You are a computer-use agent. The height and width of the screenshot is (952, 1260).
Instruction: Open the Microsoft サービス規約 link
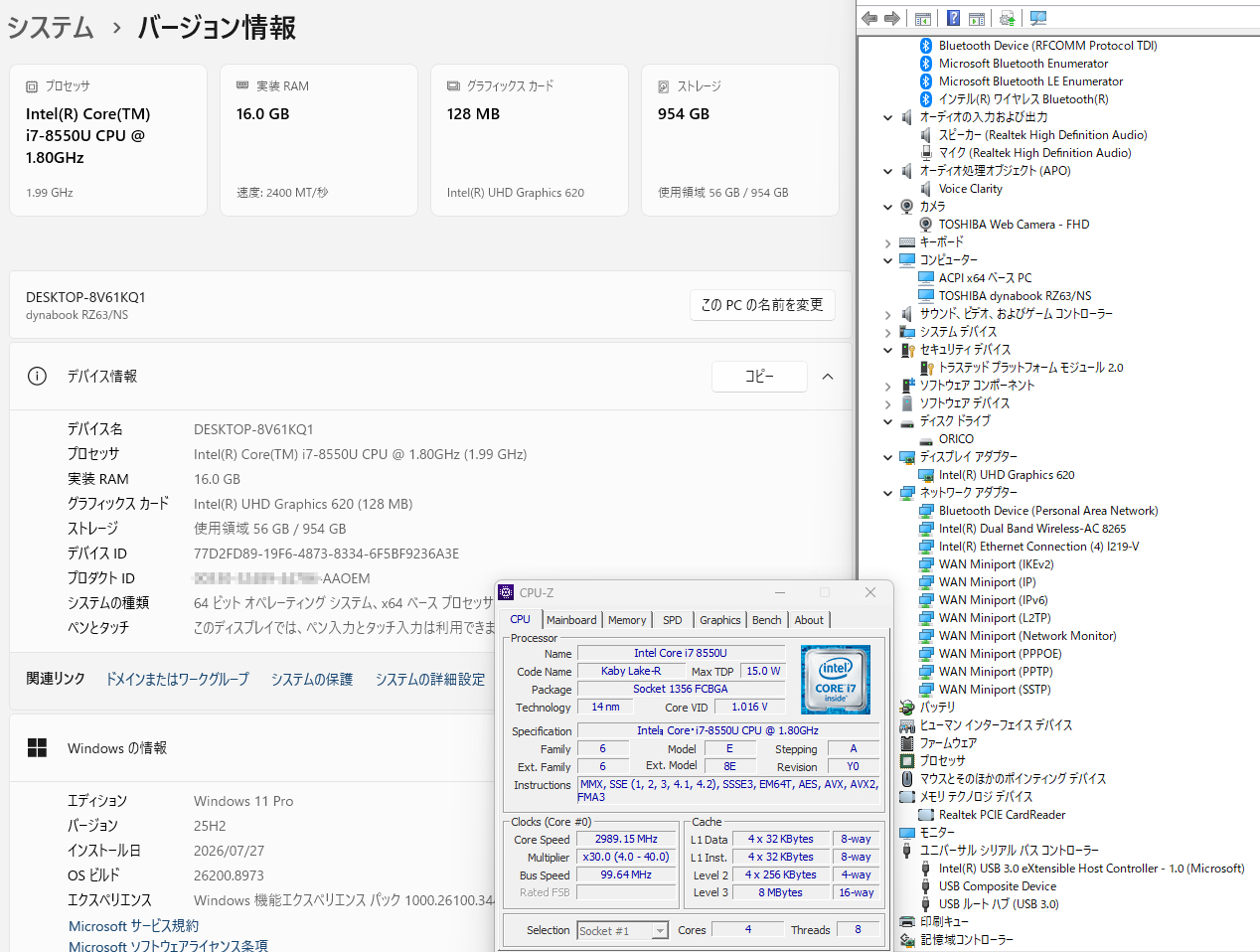(133, 925)
